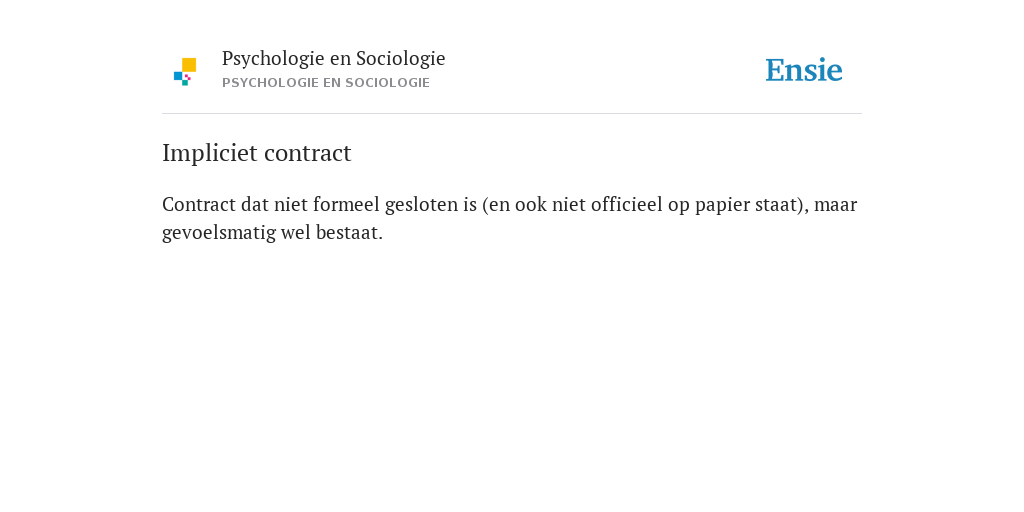The width and height of the screenshot is (1024, 512).
Task: Click the word contract in the heading
Action: pyautogui.click(x=308, y=153)
